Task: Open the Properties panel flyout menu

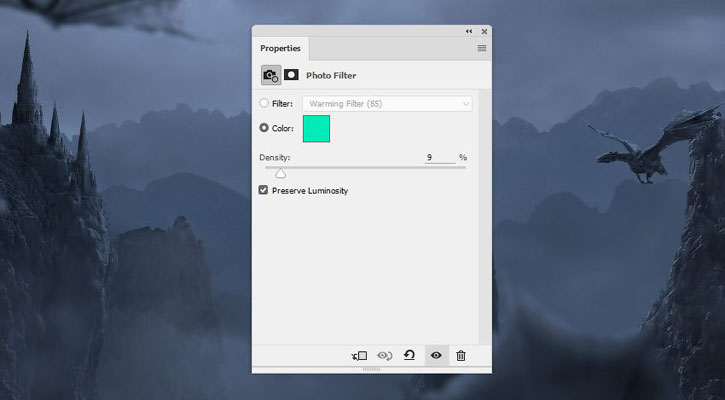Action: click(x=482, y=48)
